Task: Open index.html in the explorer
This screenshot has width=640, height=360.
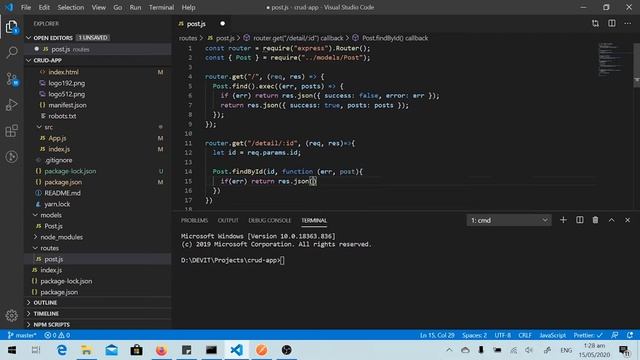Action: click(x=63, y=72)
